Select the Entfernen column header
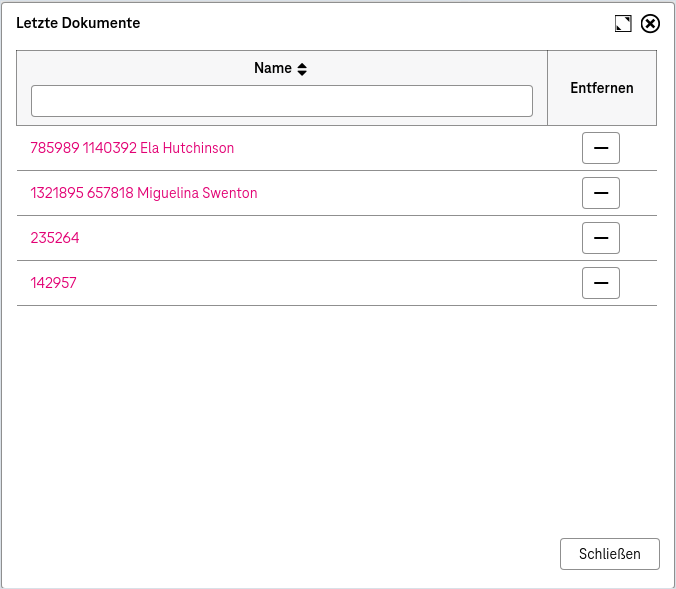The image size is (676, 589). coord(602,88)
